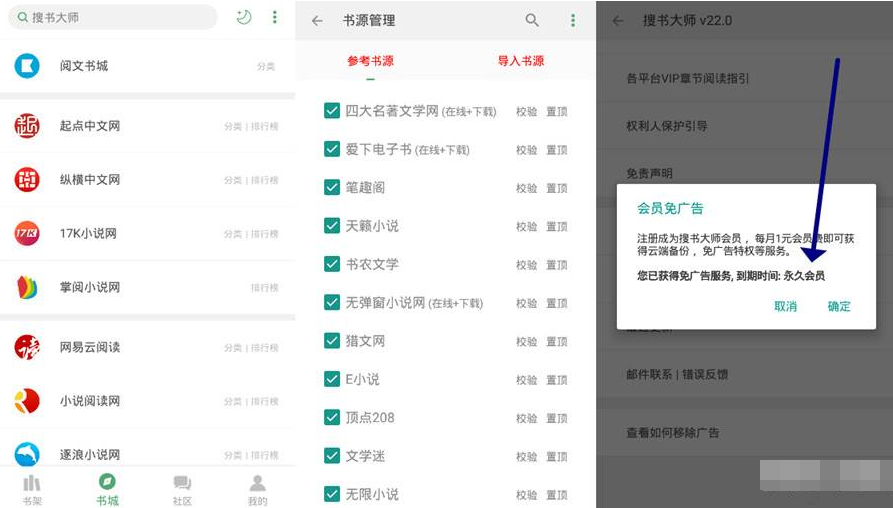Tap the 网易云阅读 logo icon

[x=27, y=347]
